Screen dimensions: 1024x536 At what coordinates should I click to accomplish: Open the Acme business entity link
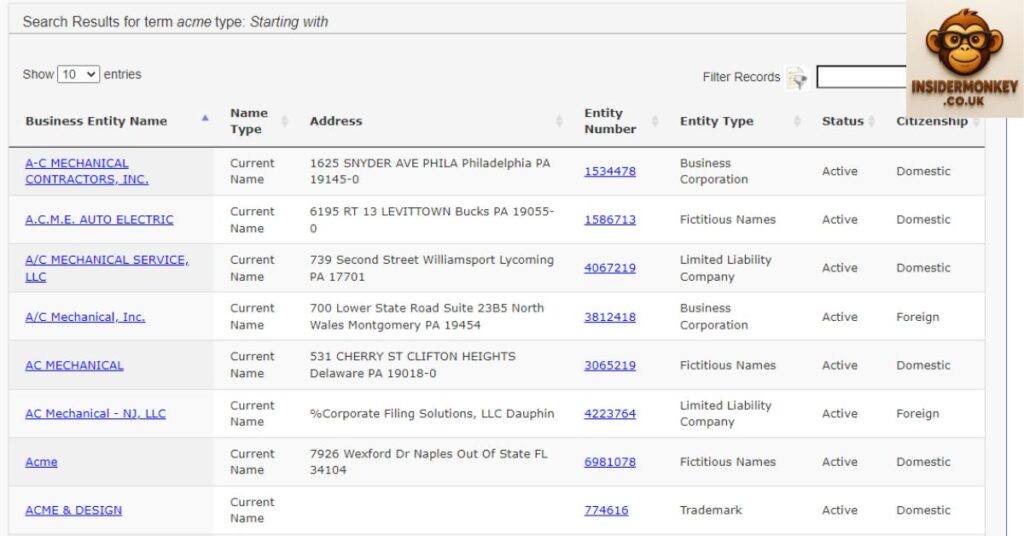tap(41, 462)
